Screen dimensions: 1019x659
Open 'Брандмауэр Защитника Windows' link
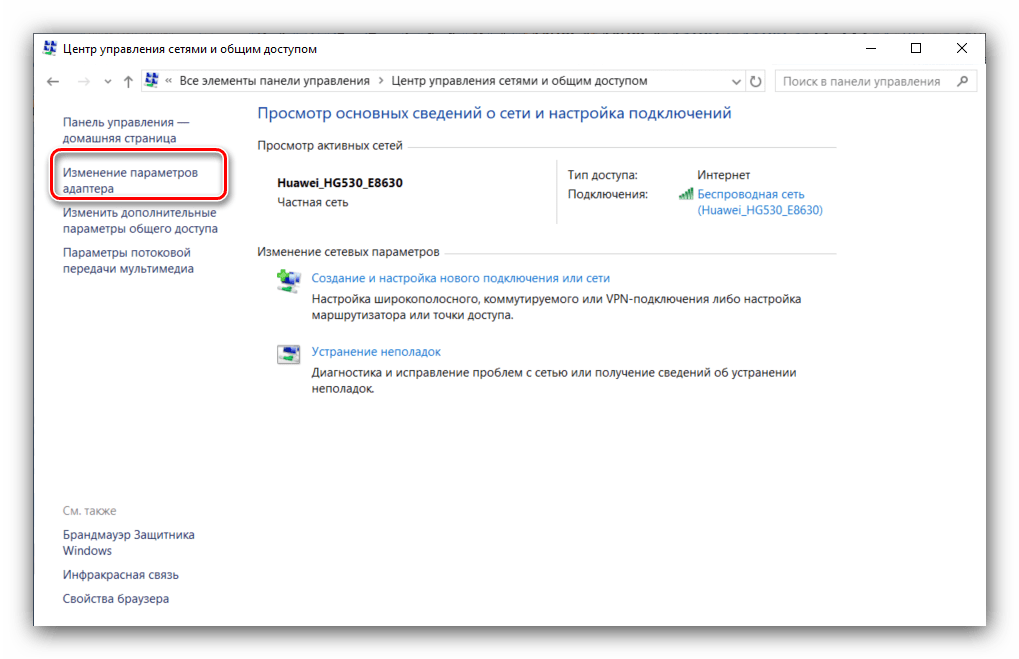pos(128,542)
